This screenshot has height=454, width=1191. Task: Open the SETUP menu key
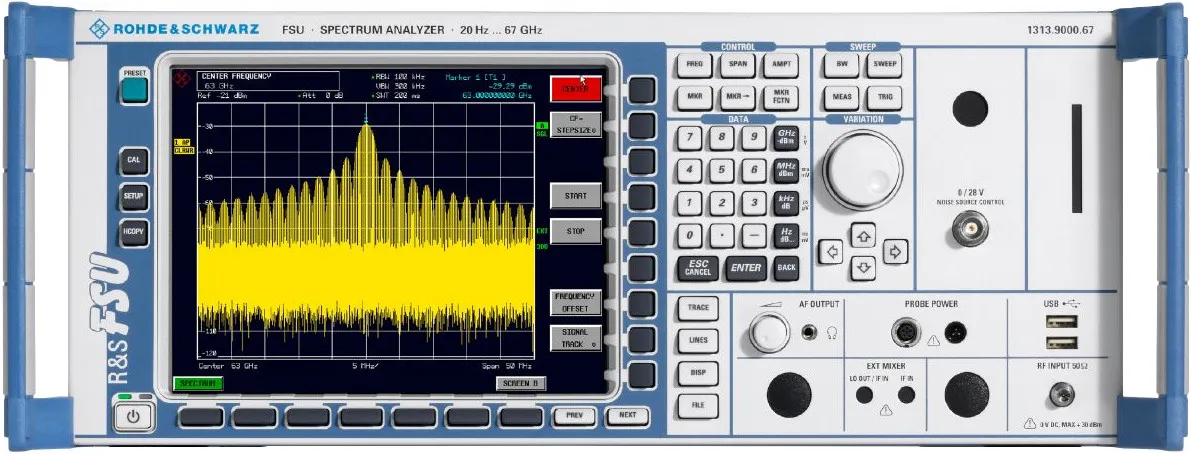click(x=134, y=196)
